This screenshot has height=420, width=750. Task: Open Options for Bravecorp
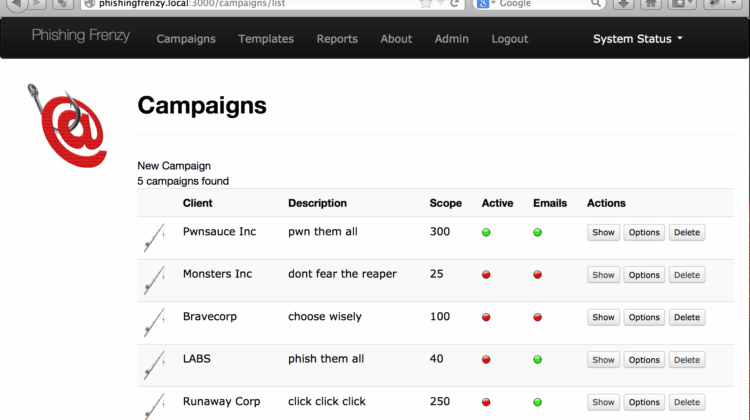(644, 317)
